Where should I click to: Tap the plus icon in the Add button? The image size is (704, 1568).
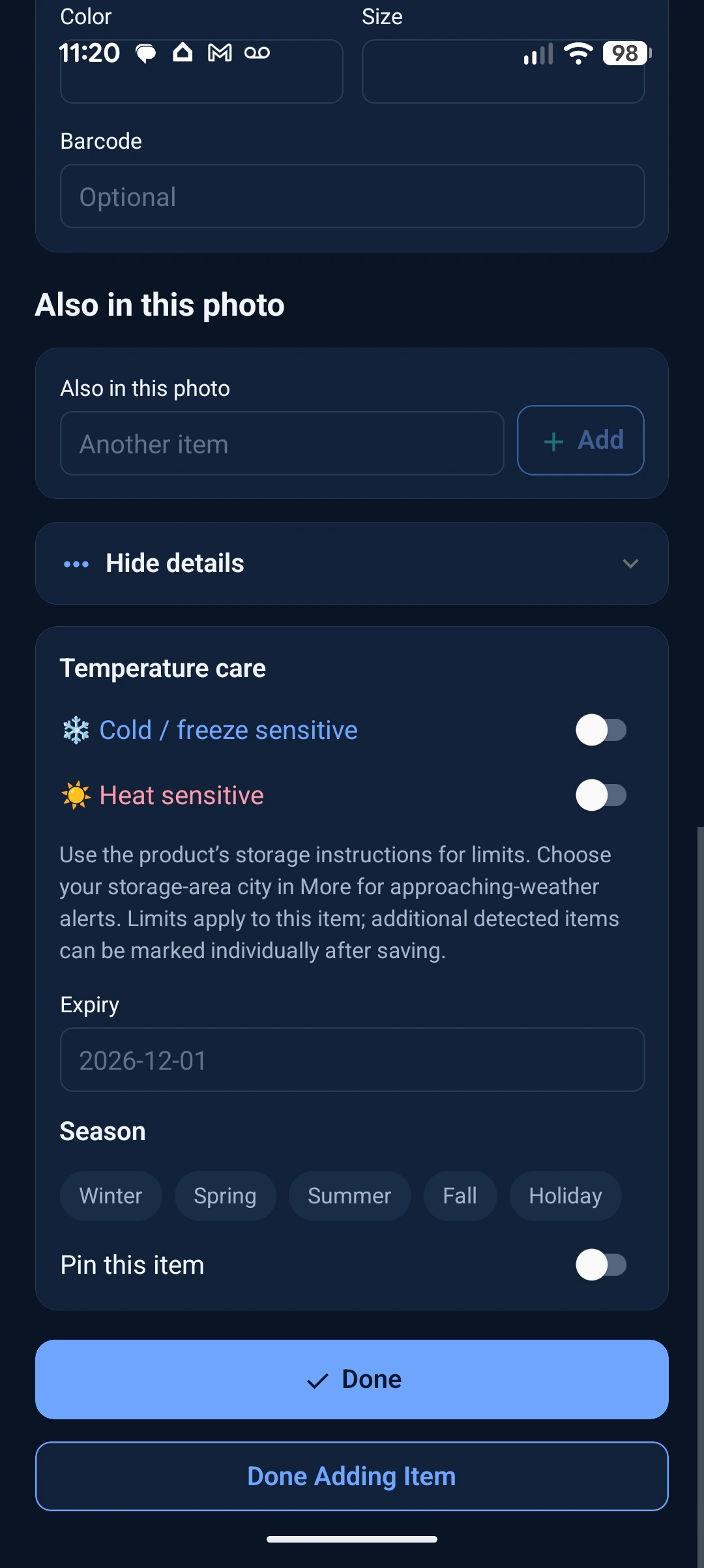[553, 442]
